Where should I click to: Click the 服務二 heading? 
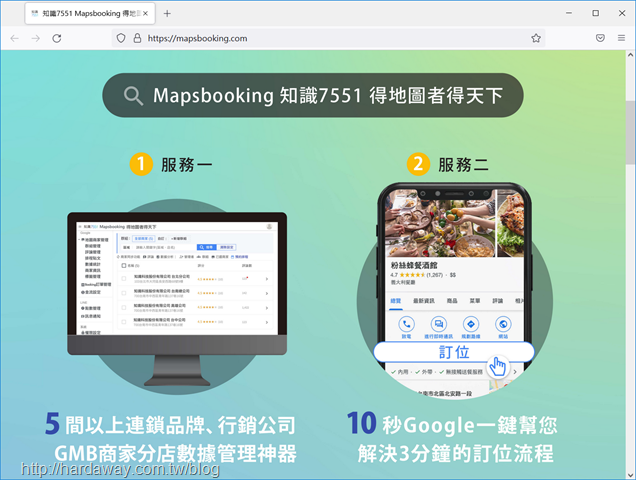point(463,165)
